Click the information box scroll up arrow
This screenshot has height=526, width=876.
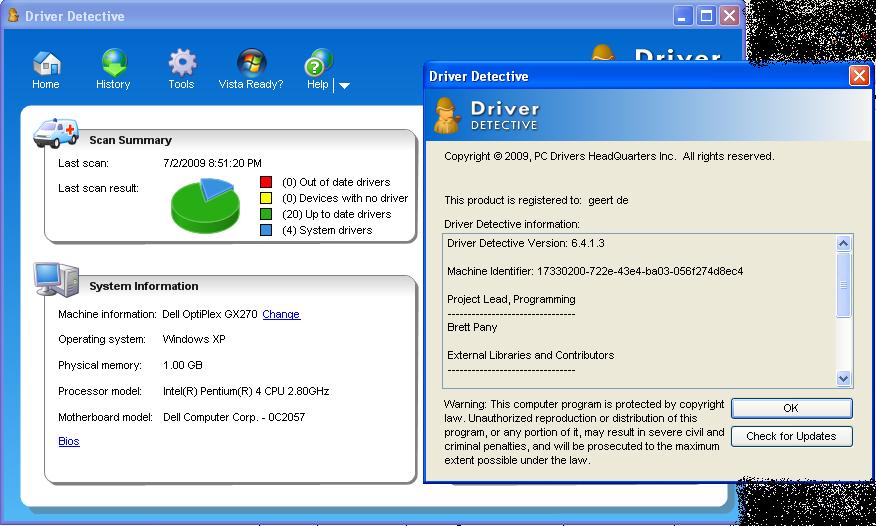tap(844, 243)
